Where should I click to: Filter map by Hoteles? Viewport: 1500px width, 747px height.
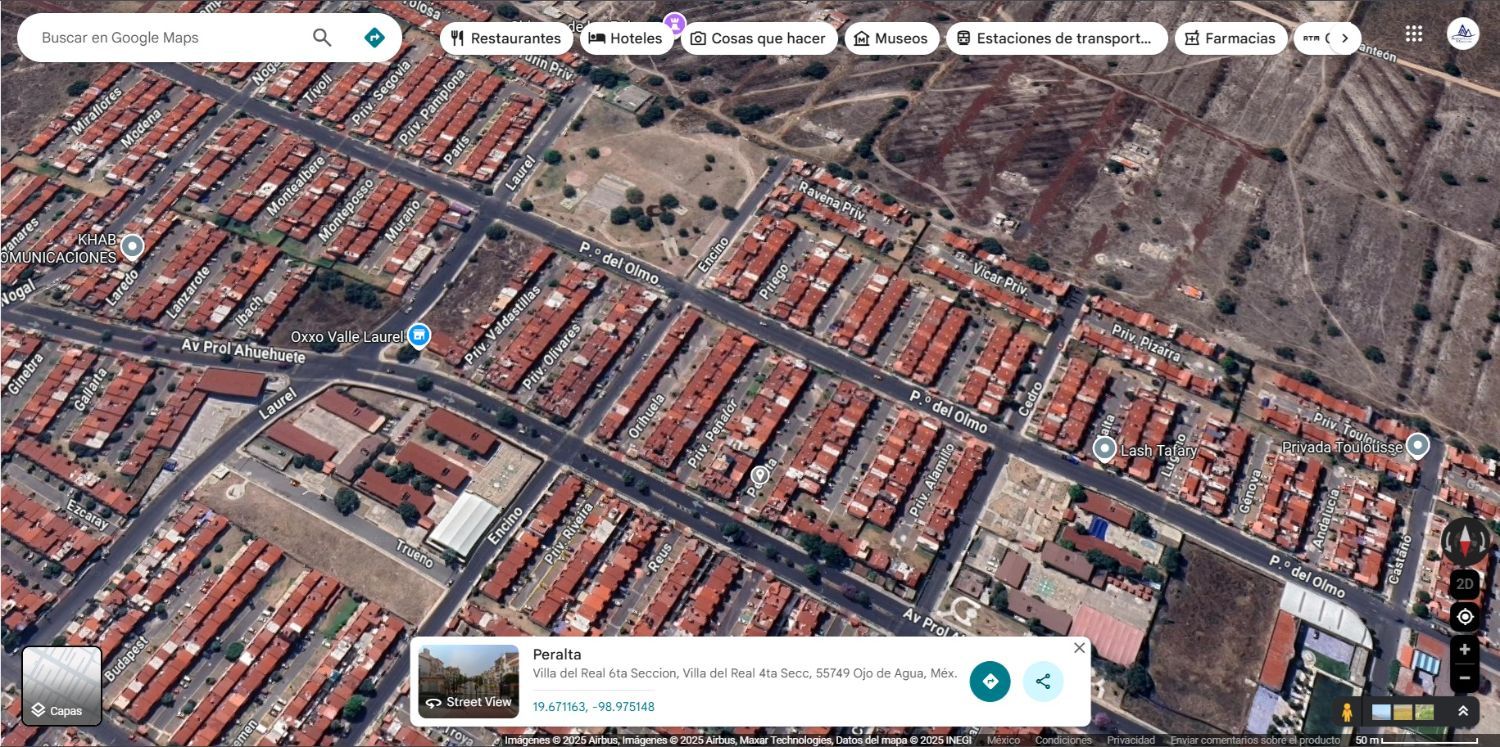tap(626, 38)
